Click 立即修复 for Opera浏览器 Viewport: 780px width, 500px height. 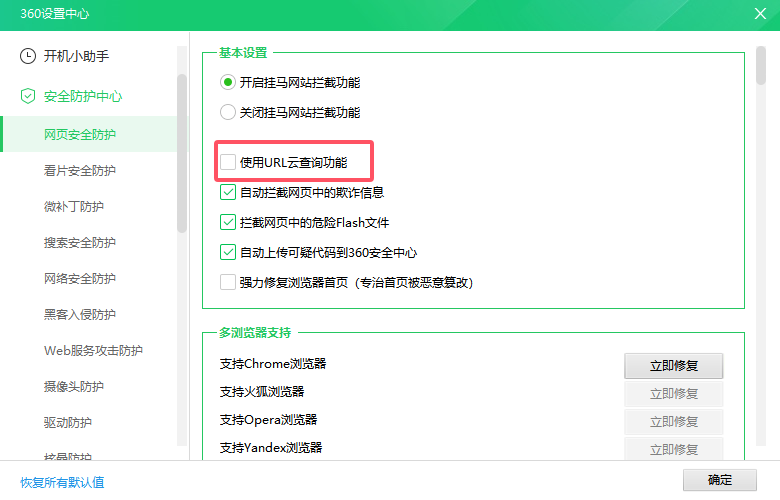coord(674,421)
